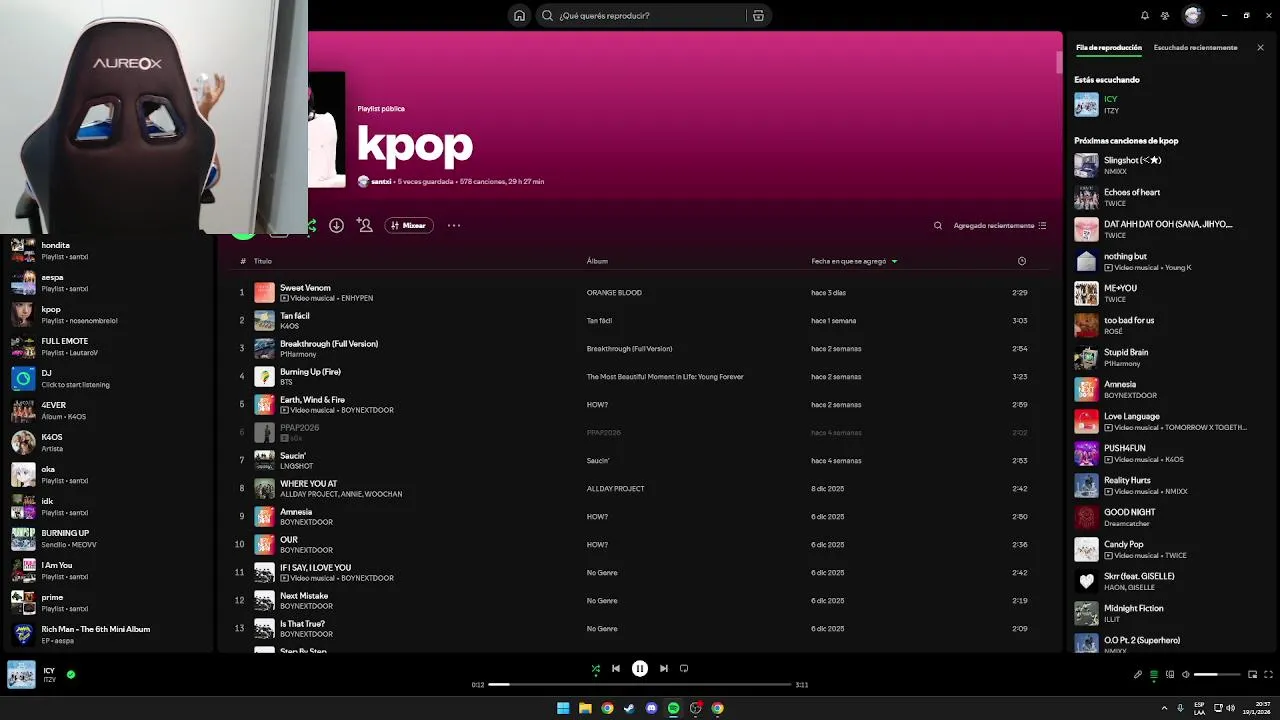Click the Mixear button
The height and width of the screenshot is (720, 1280).
[x=408, y=225]
